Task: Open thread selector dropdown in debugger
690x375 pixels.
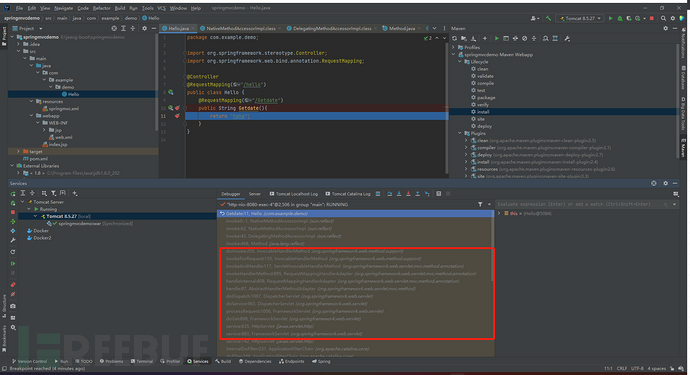Action: [489, 204]
